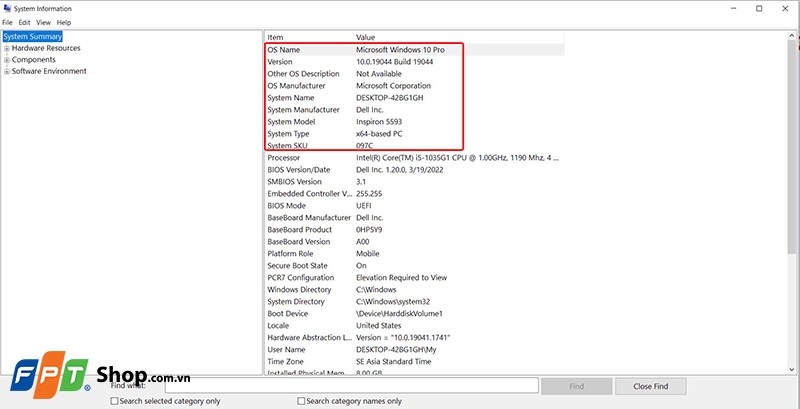The image size is (800, 409).
Task: Select the Embedded Controller Version row
Action: point(414,193)
